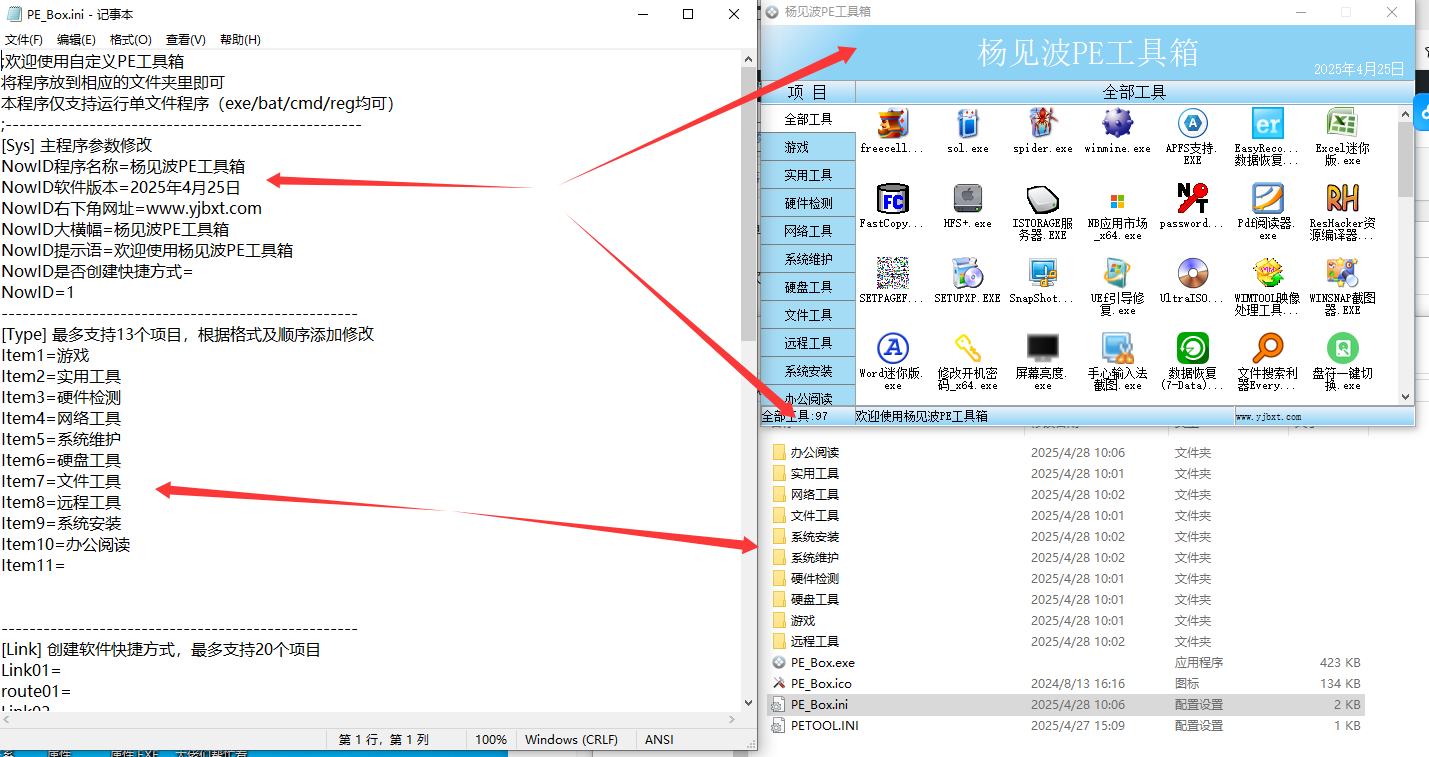Click the www.yjbxt.com website link
The image size is (1429, 757).
pos(1268,416)
